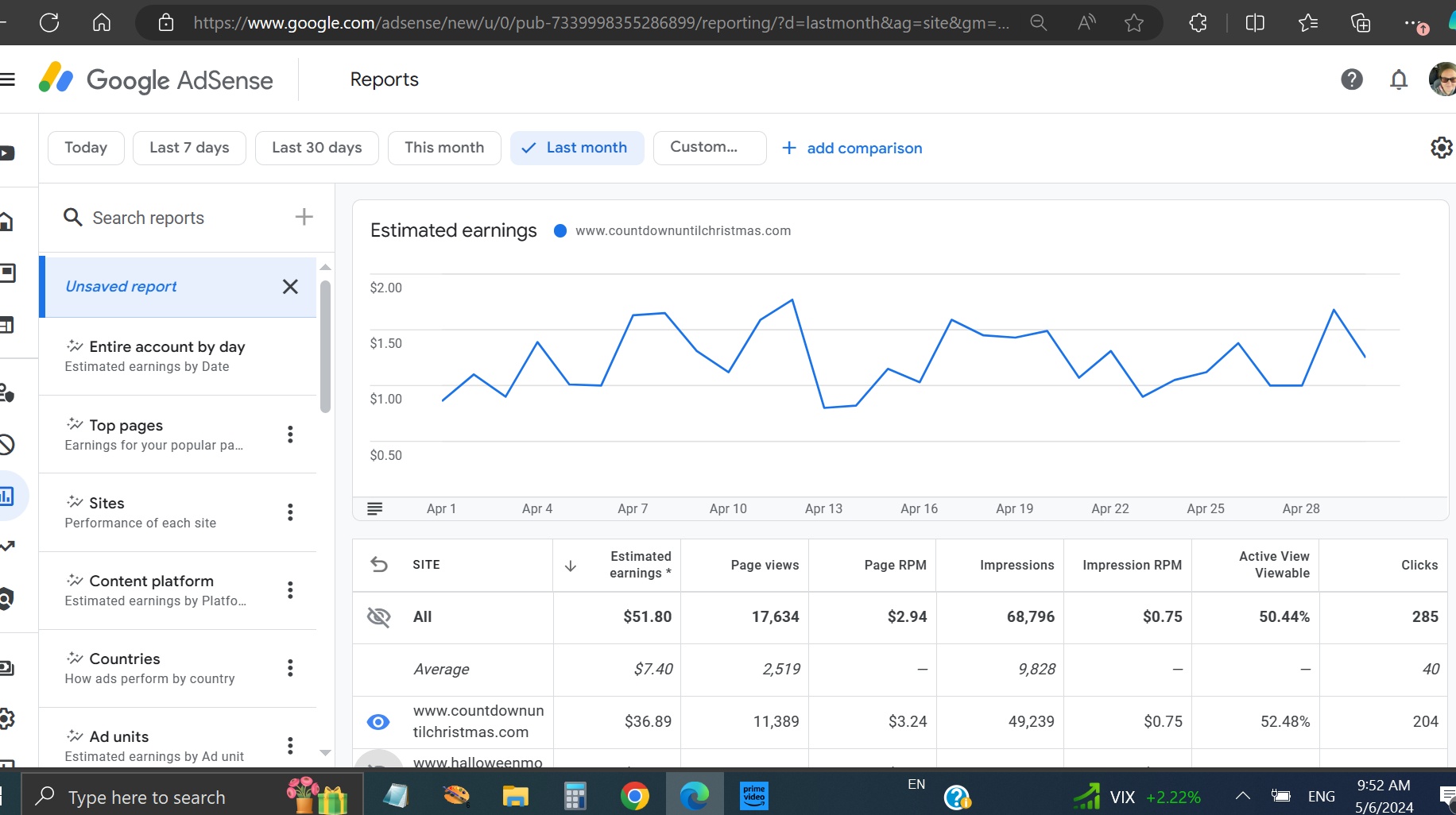The image size is (1456, 815).
Task: Open browser extensions menu
Action: [x=1198, y=22]
